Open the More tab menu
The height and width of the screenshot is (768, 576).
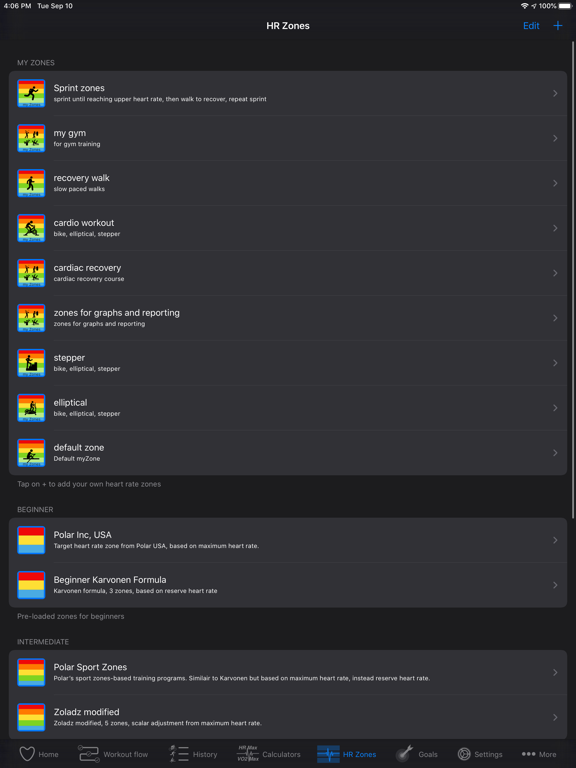[x=539, y=754]
